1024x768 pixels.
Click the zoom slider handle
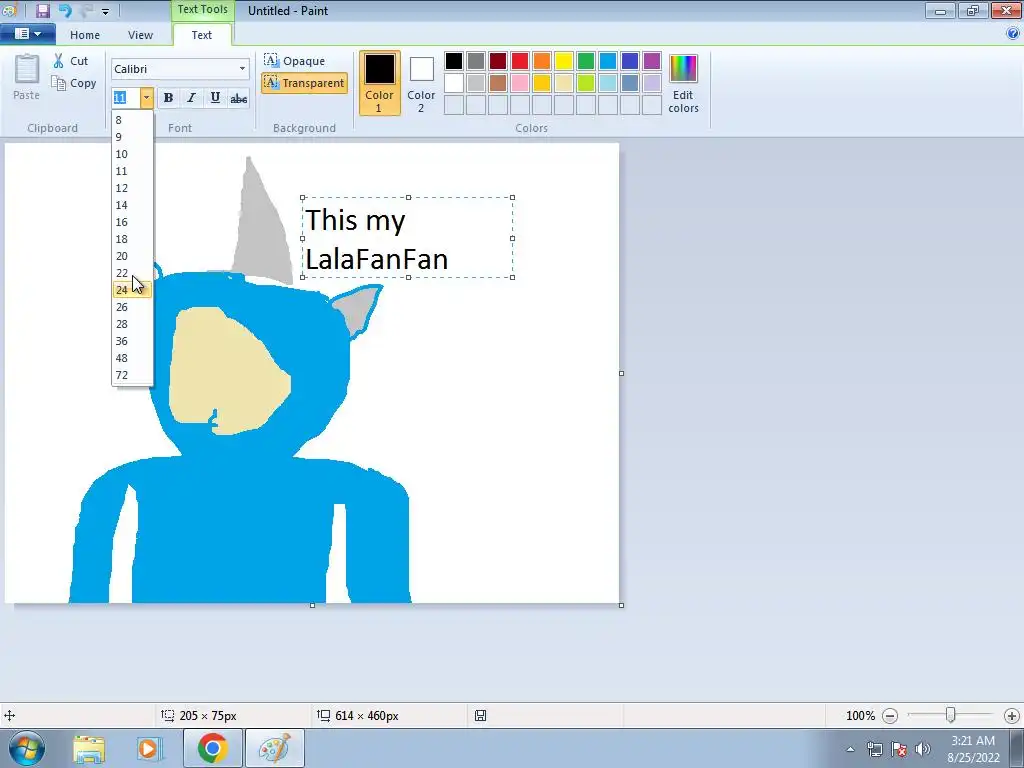pos(951,716)
